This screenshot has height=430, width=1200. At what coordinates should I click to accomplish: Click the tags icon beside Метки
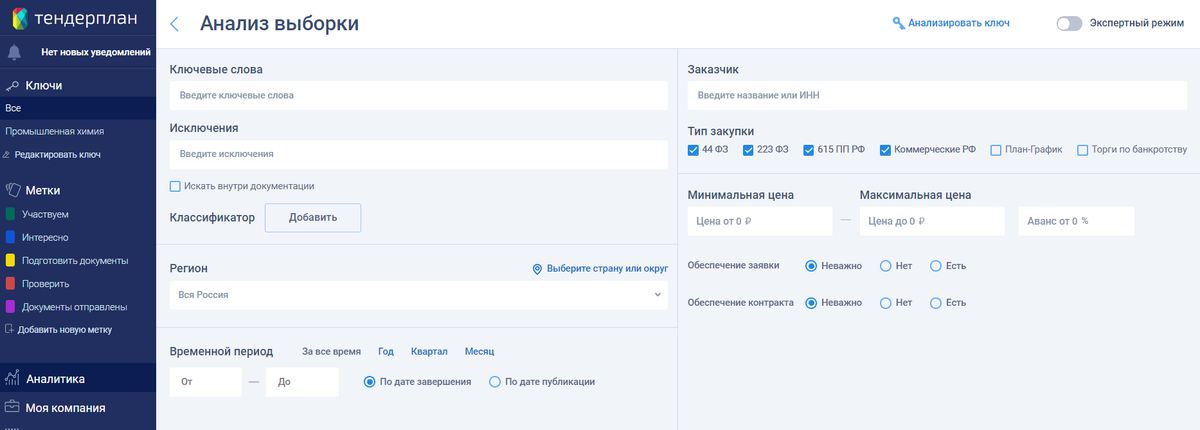pyautogui.click(x=13, y=190)
